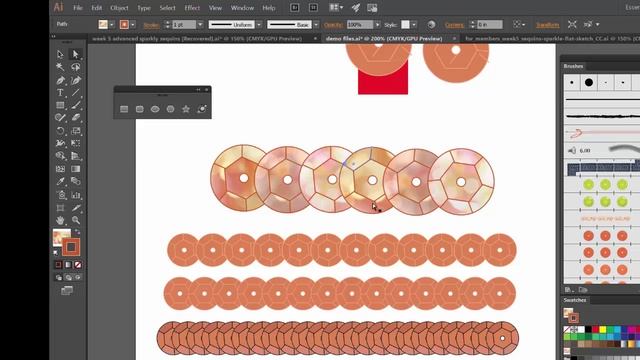
Task: Open the graphic Style dropdown
Action: [414, 24]
